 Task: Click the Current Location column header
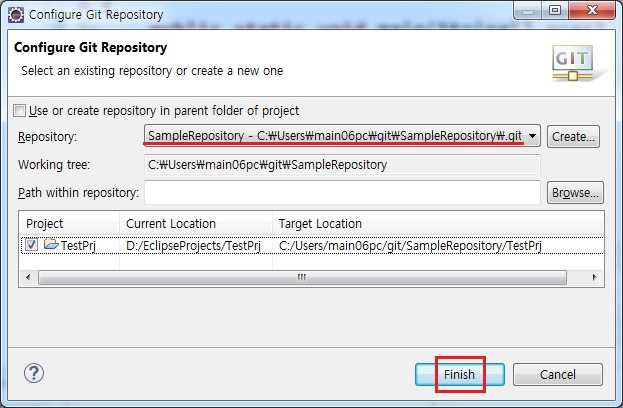[x=195, y=223]
